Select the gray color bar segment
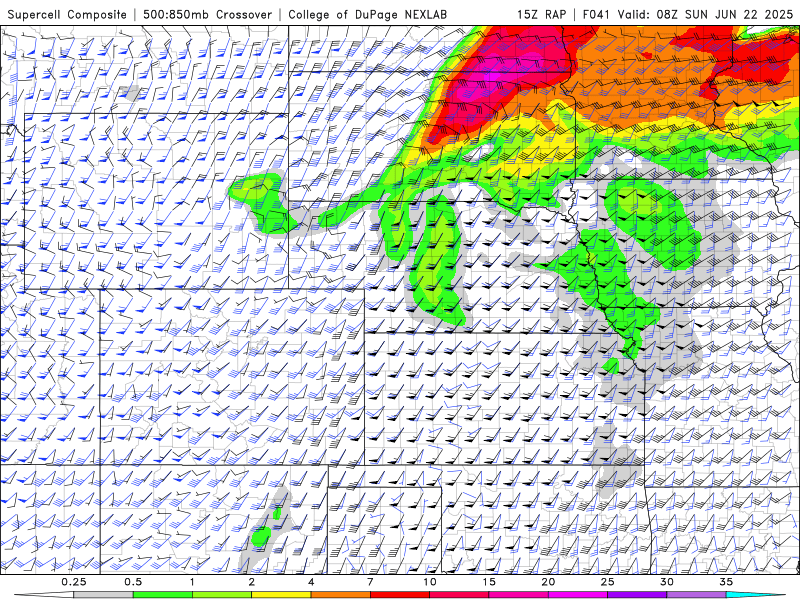The width and height of the screenshot is (800, 600). pyautogui.click(x=104, y=595)
